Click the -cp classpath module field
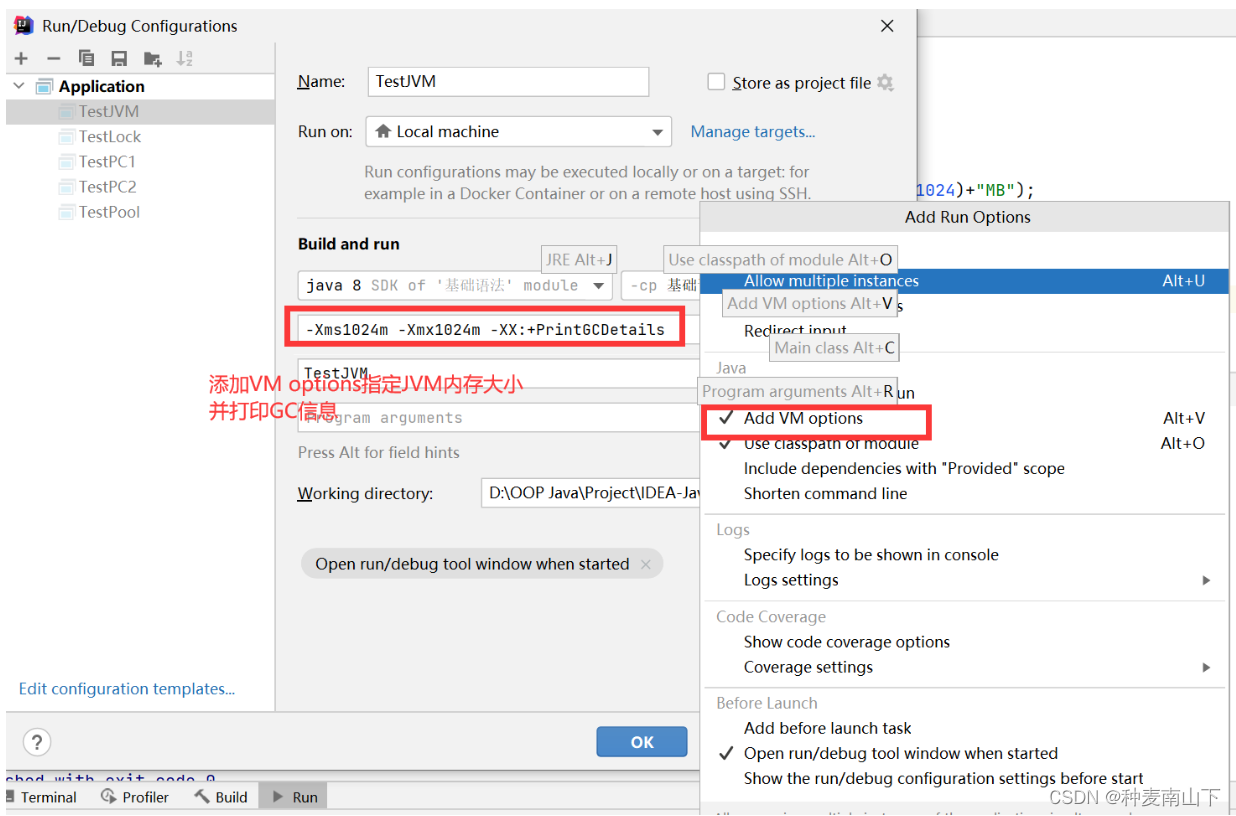This screenshot has height=816, width=1236. tap(660, 285)
